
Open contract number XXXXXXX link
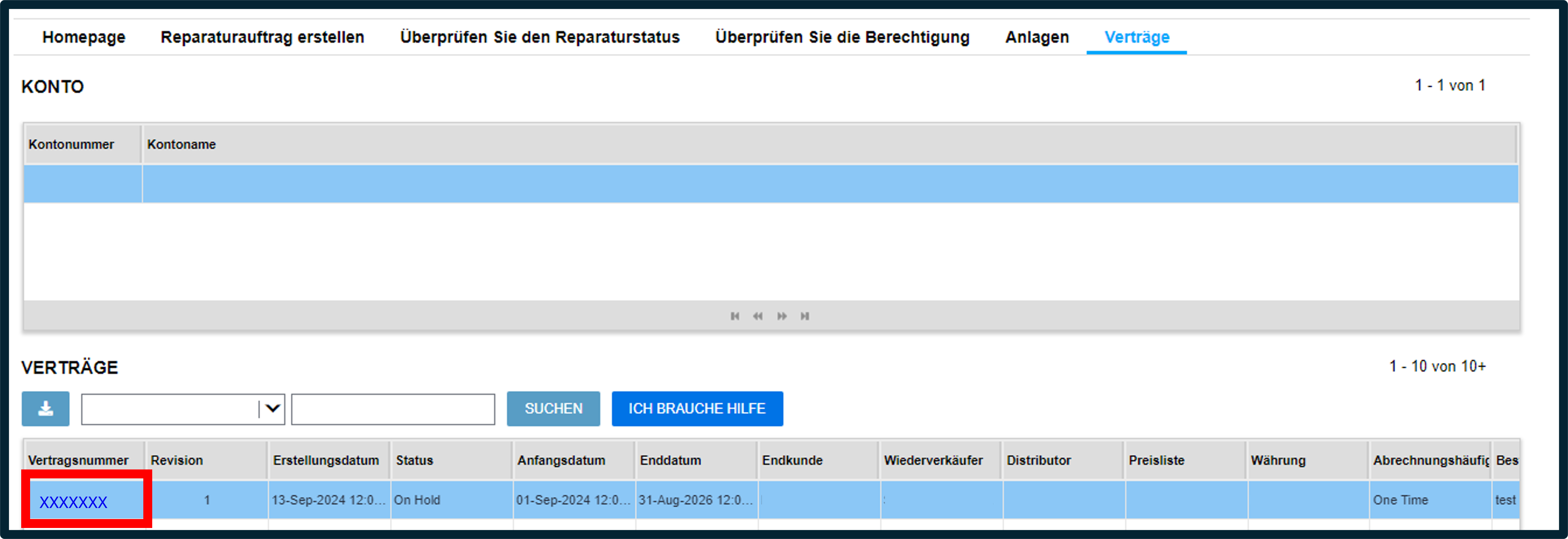tap(73, 503)
